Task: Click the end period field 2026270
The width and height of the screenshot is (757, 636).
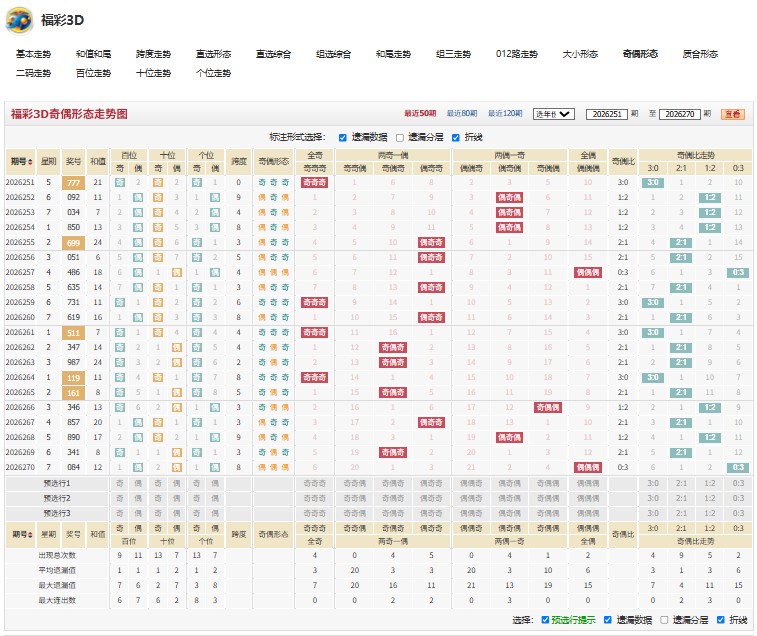Action: [x=680, y=114]
